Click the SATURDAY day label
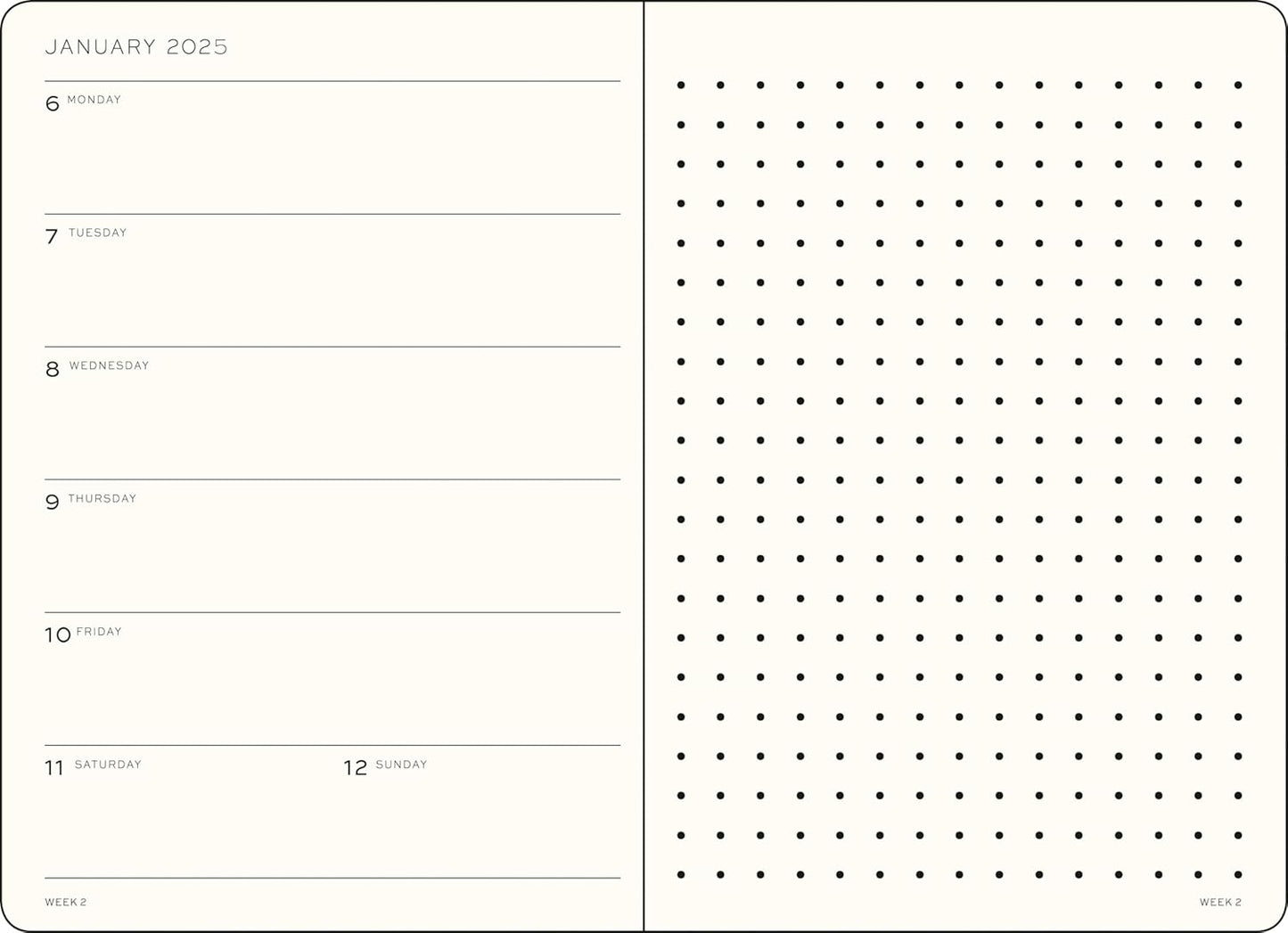The image size is (1288, 933). (x=108, y=765)
